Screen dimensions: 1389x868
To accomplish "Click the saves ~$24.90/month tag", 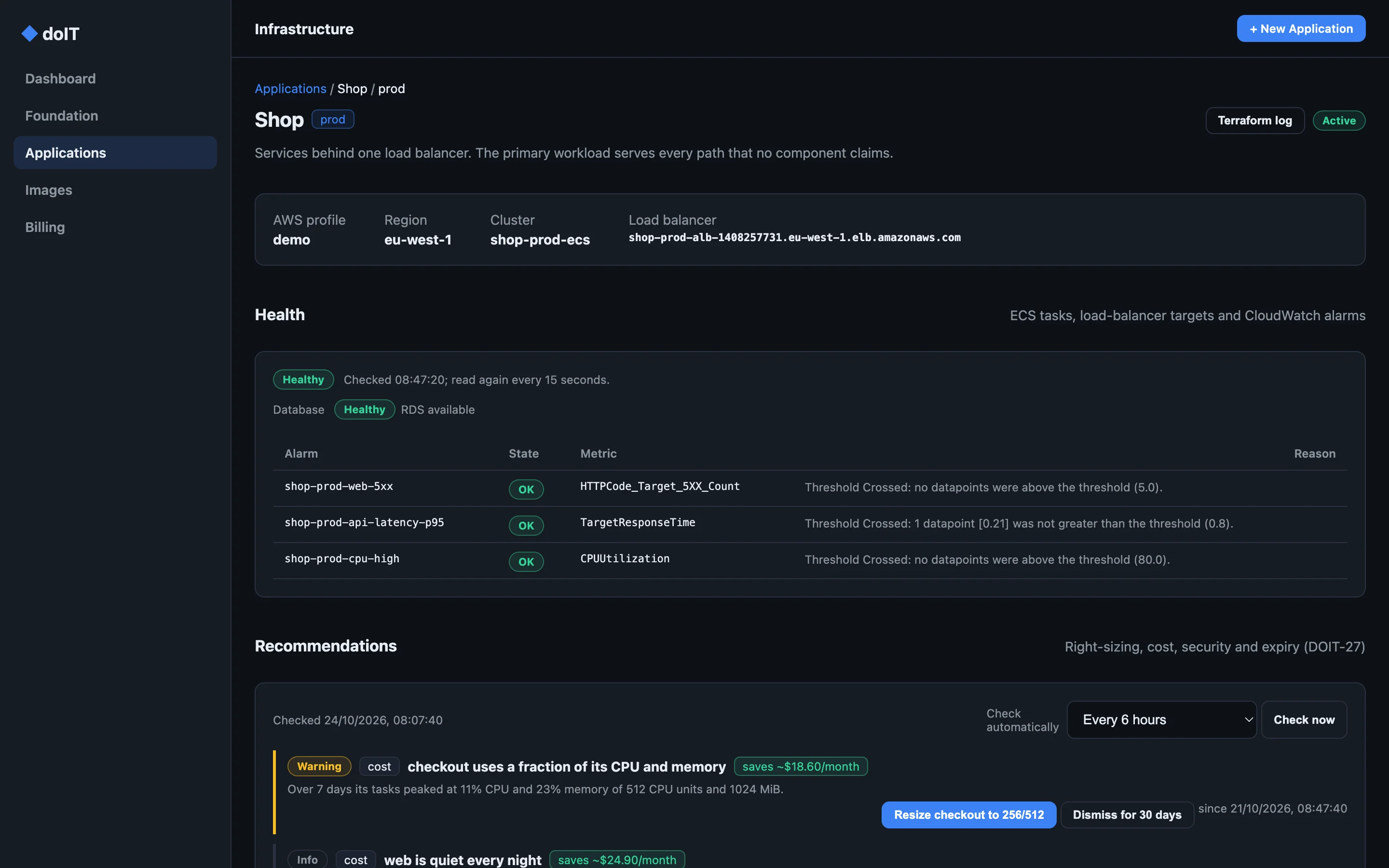I will point(617,859).
